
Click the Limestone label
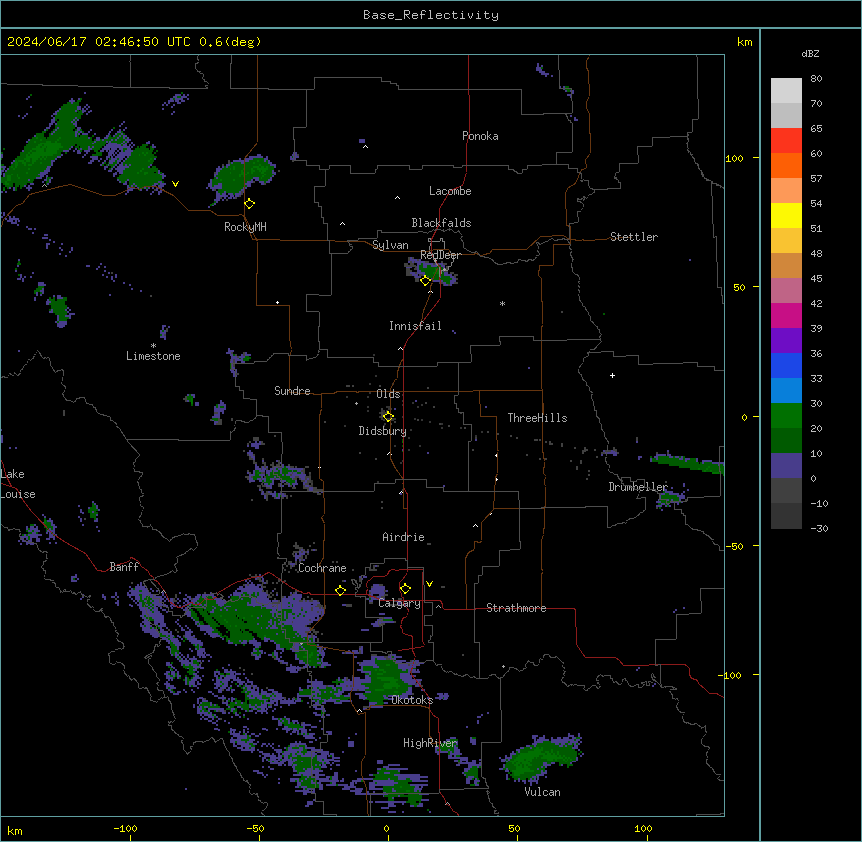point(153,356)
